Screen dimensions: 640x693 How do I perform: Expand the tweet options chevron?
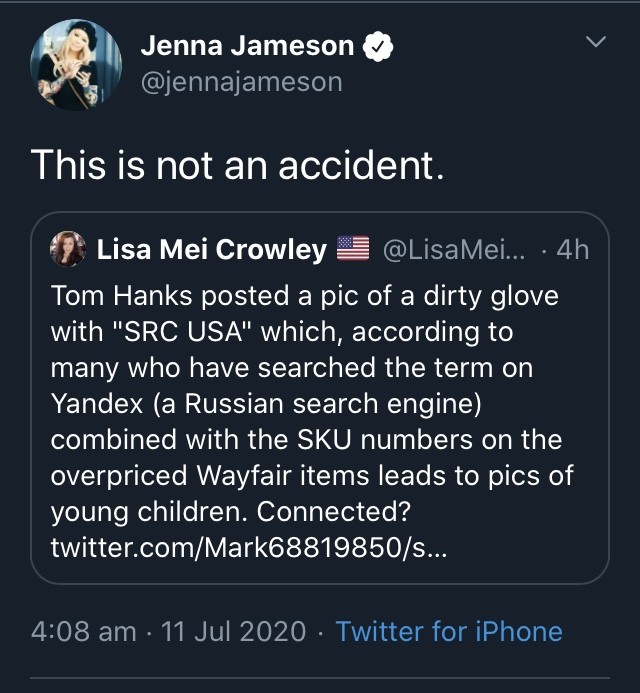[x=595, y=42]
